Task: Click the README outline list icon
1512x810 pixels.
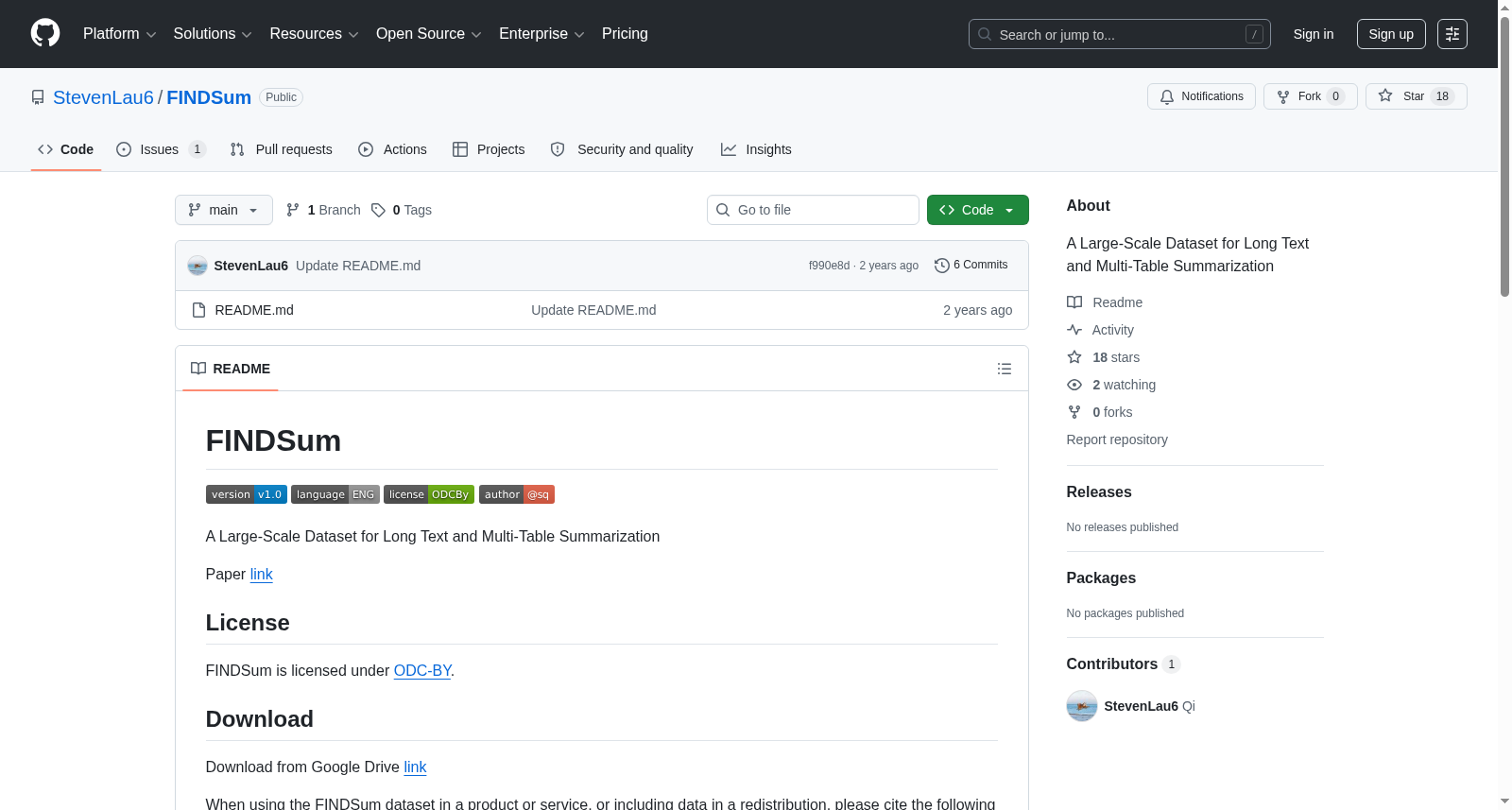Action: (x=1005, y=369)
